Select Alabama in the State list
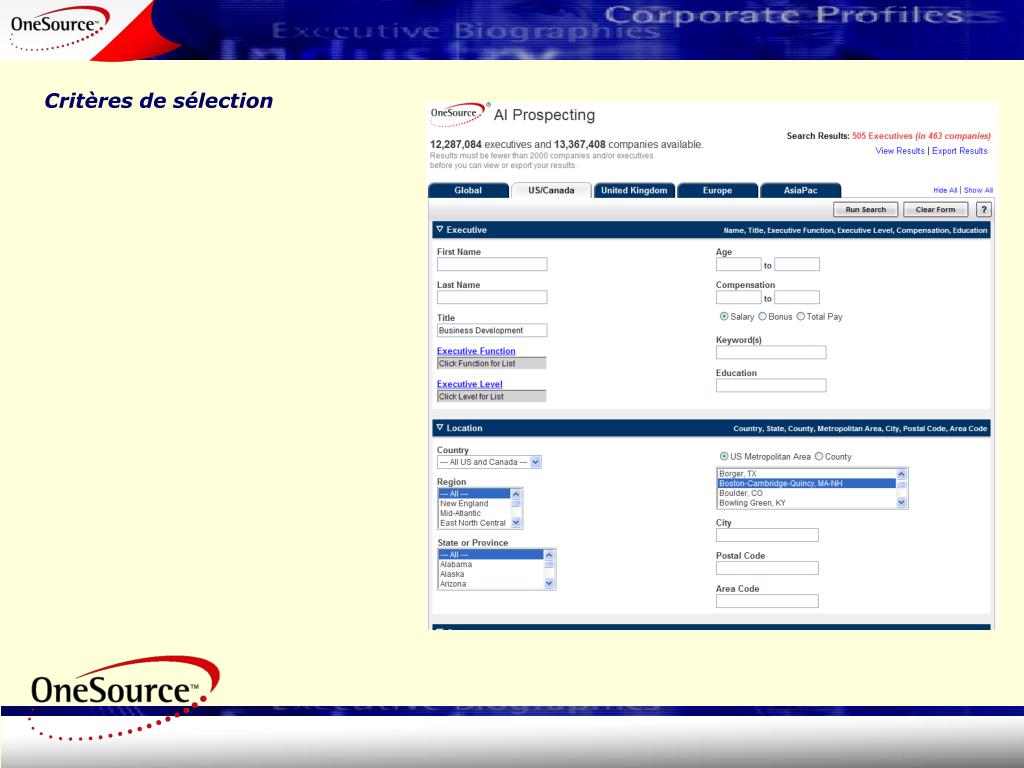1024x768 pixels. click(x=490, y=565)
